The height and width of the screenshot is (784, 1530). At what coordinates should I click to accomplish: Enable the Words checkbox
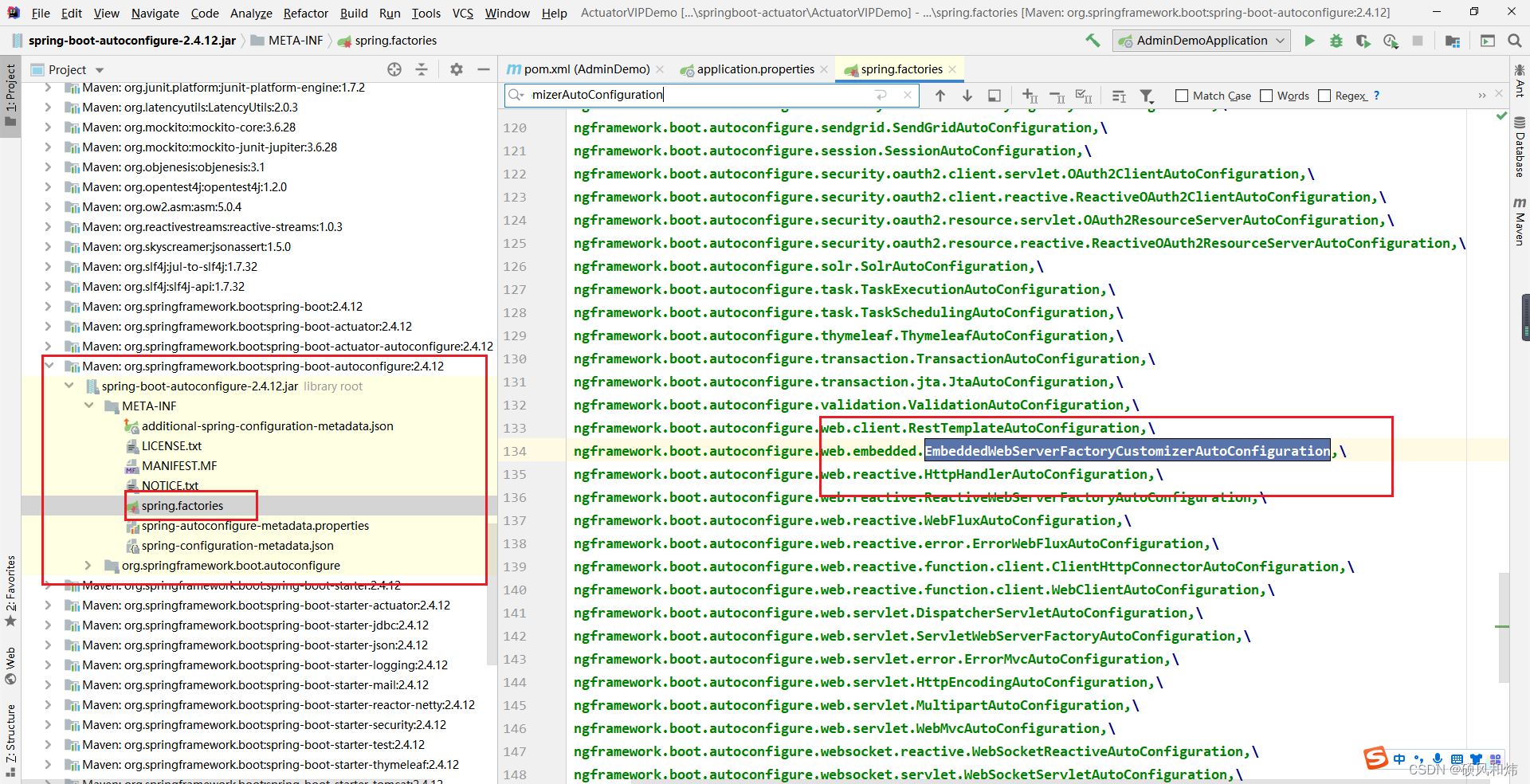click(x=1266, y=96)
